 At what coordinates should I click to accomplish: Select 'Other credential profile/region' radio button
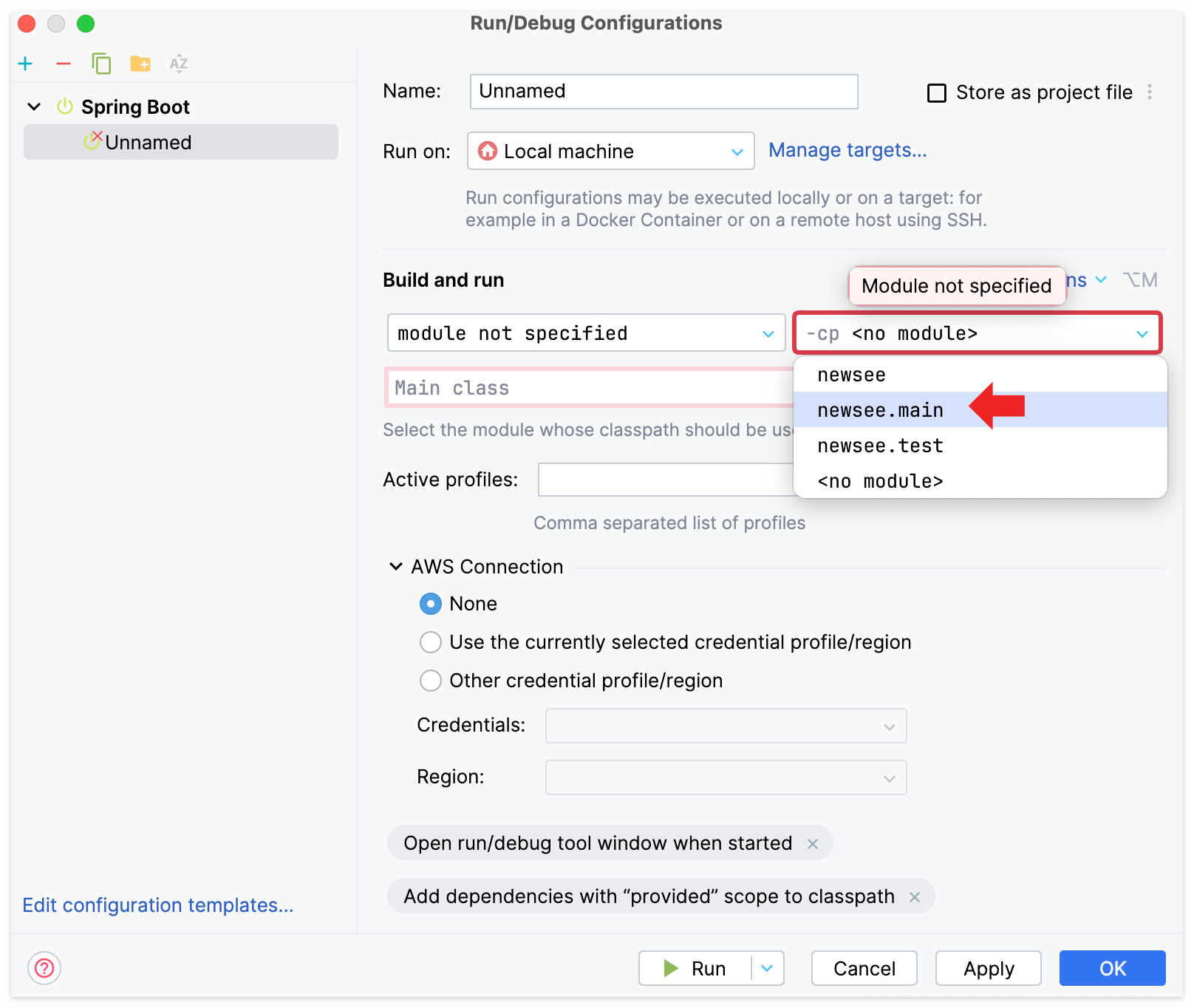click(431, 681)
